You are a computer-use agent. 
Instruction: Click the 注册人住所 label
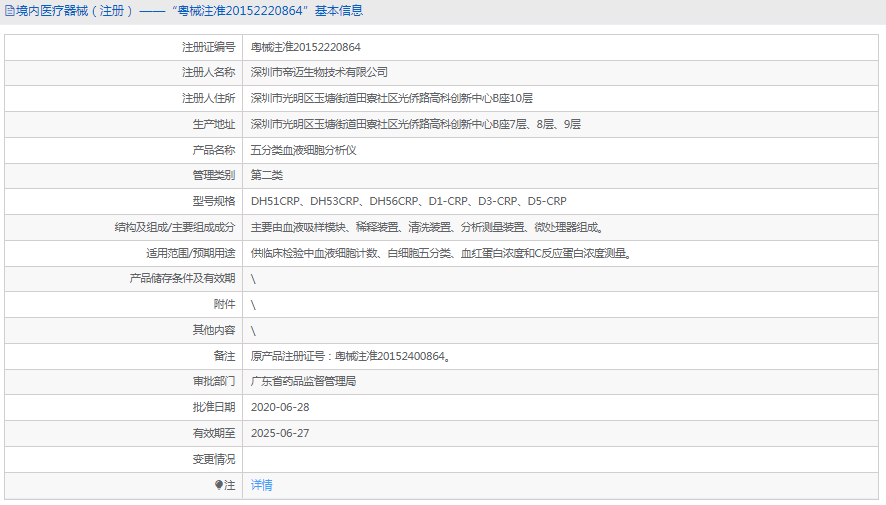tap(209, 98)
